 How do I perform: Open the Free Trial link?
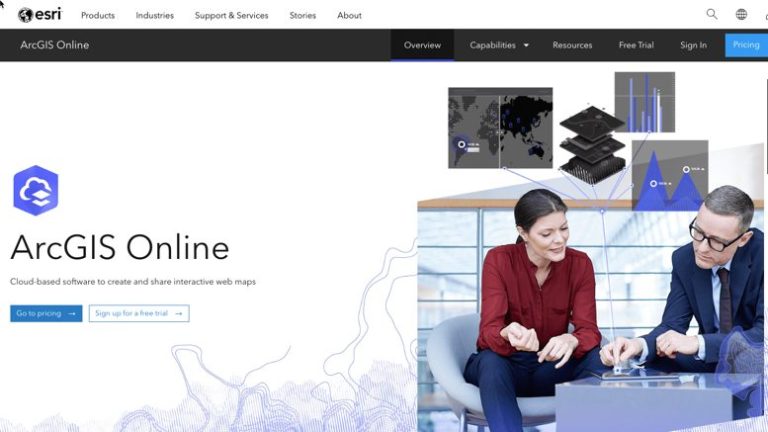point(636,45)
